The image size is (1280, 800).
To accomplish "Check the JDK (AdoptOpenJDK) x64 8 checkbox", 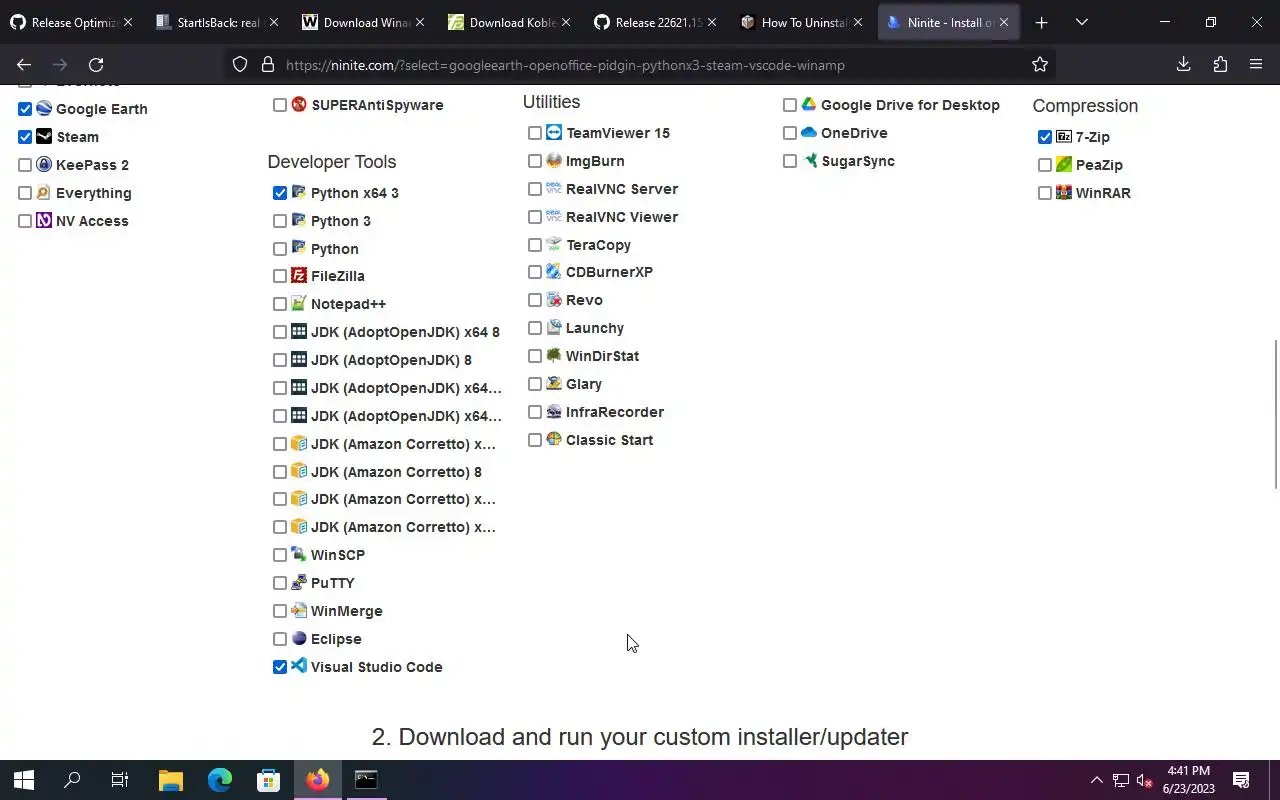I will (x=280, y=332).
